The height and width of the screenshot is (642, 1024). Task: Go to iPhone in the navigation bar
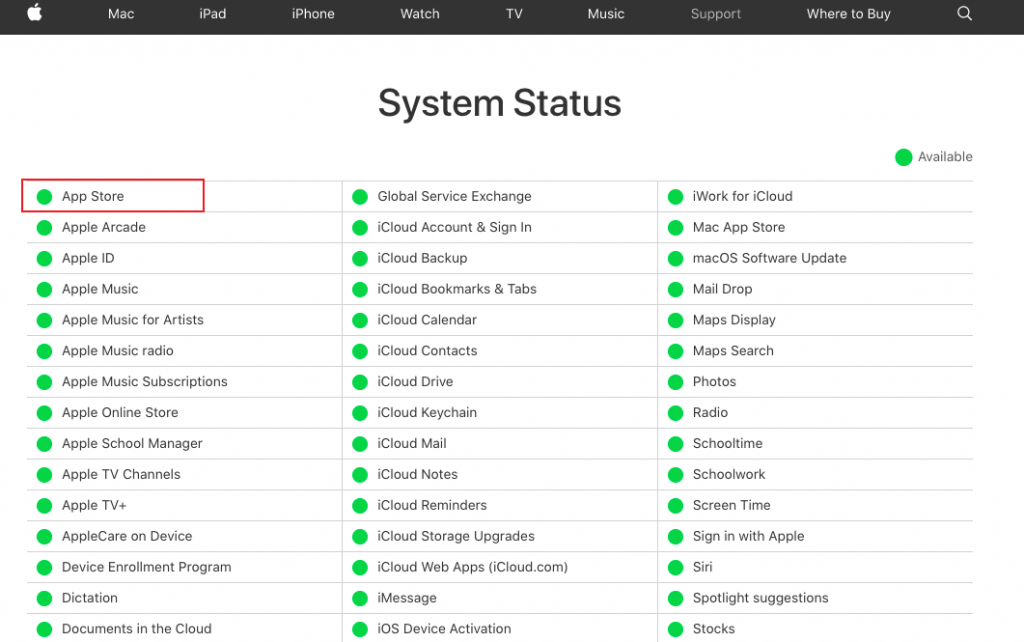(313, 14)
